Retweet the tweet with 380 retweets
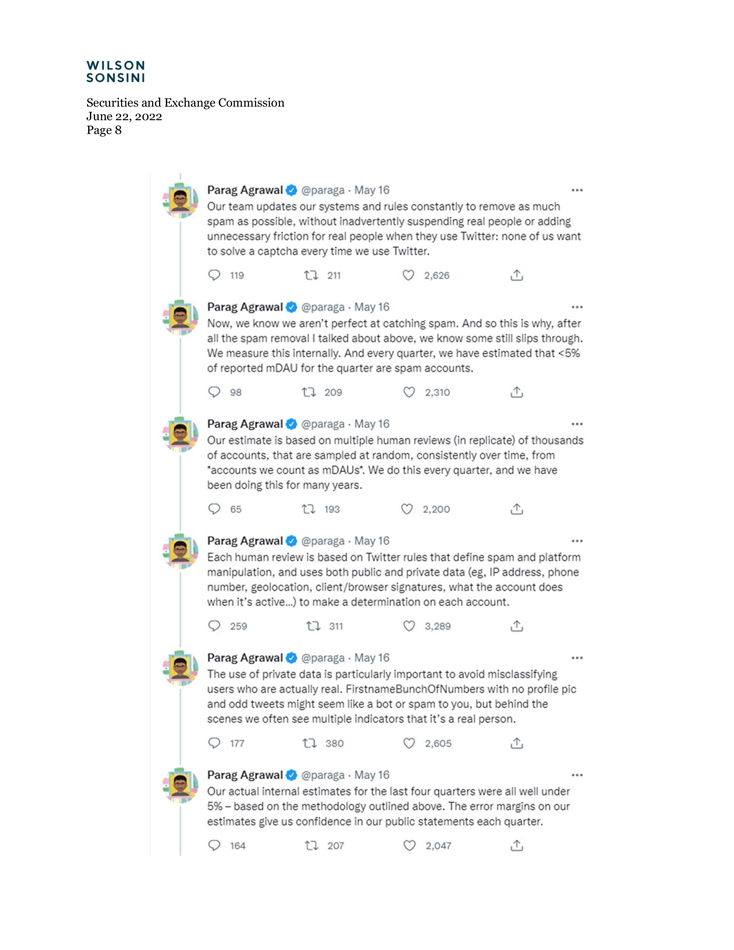The height and width of the screenshot is (950, 734). 310,743
